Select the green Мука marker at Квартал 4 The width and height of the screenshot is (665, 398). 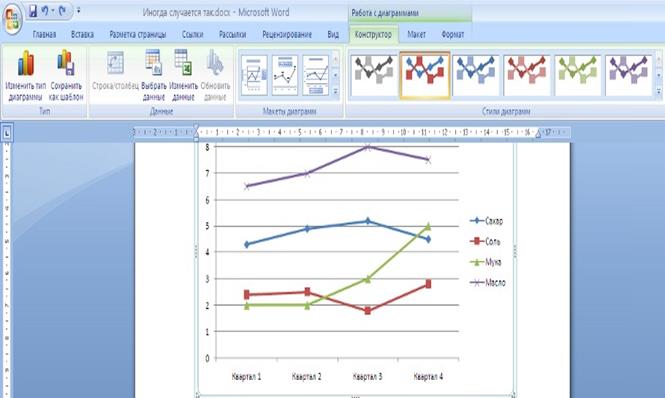(x=428, y=227)
